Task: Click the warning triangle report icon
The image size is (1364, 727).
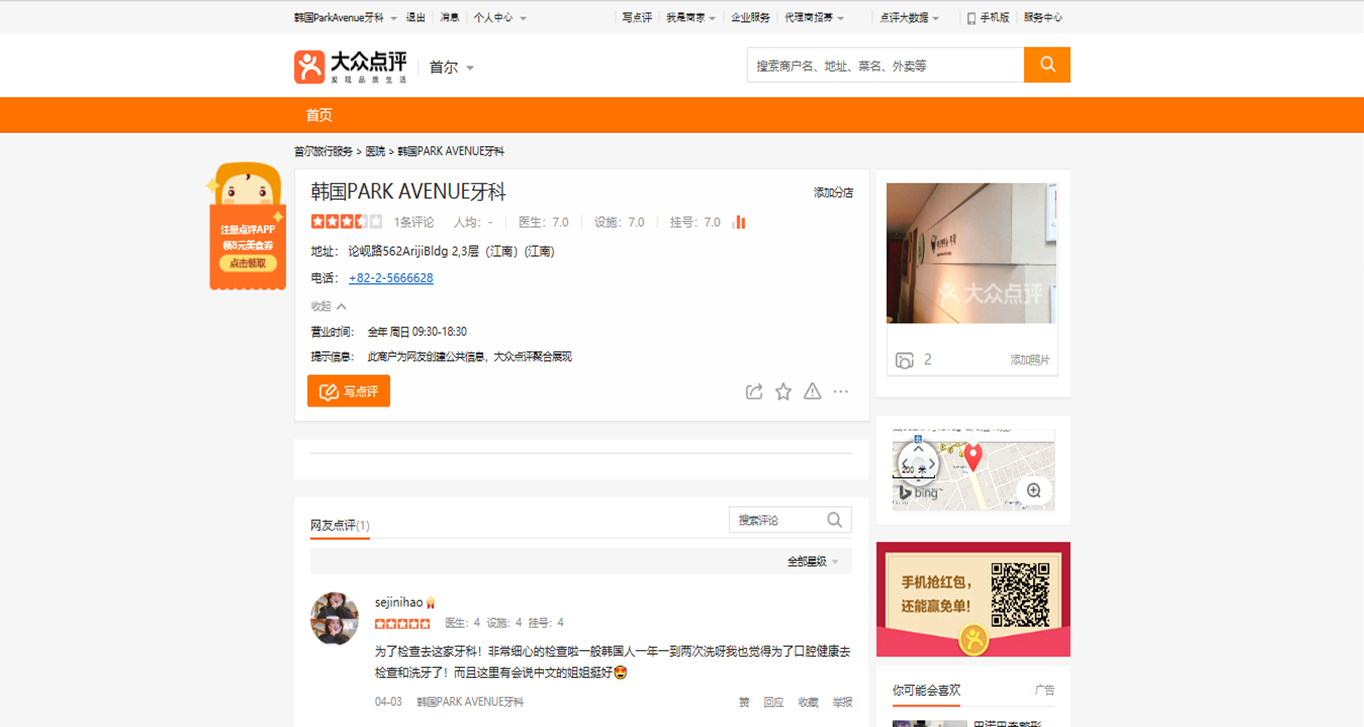Action: coord(812,392)
